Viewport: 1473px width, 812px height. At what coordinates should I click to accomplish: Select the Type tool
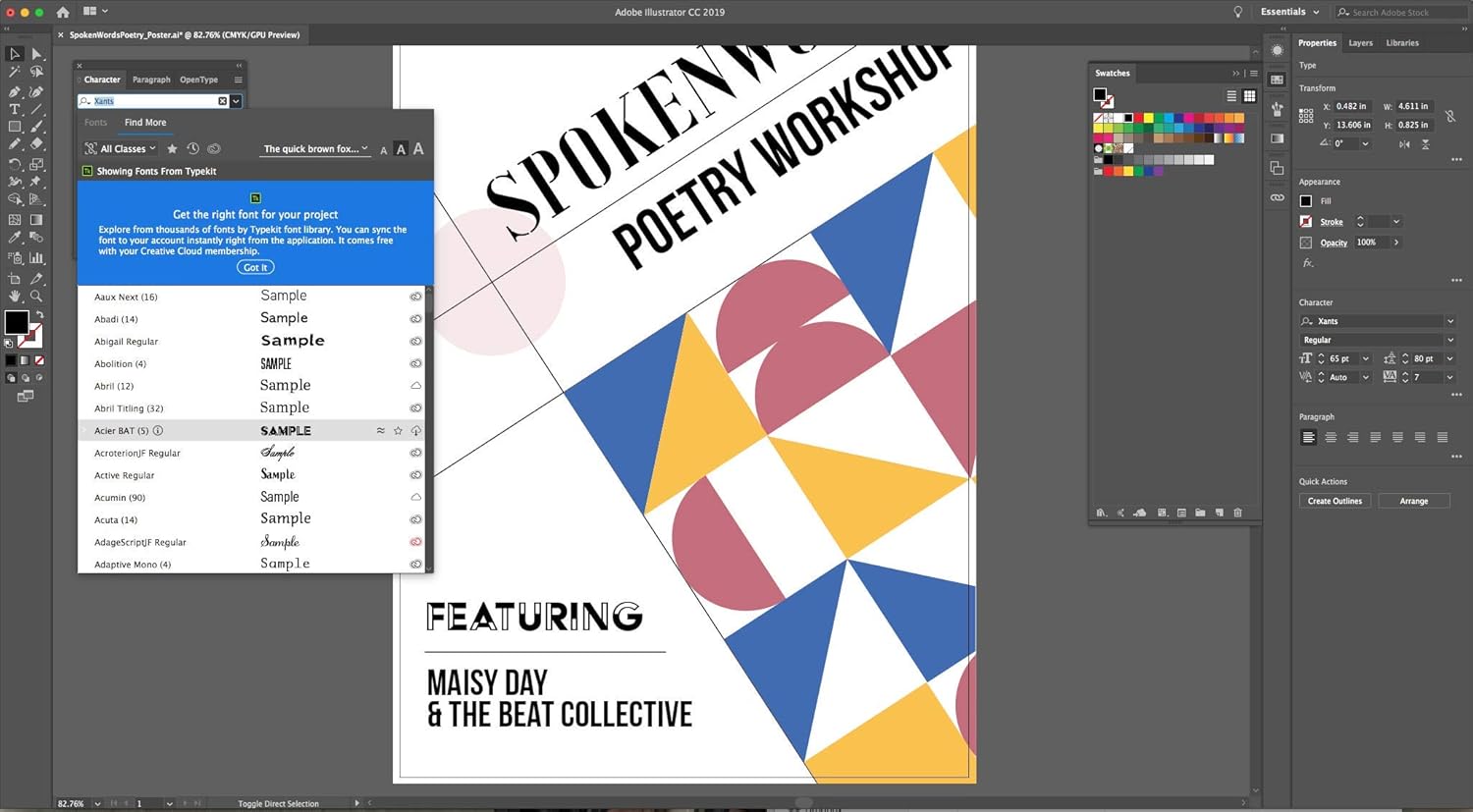[13, 109]
